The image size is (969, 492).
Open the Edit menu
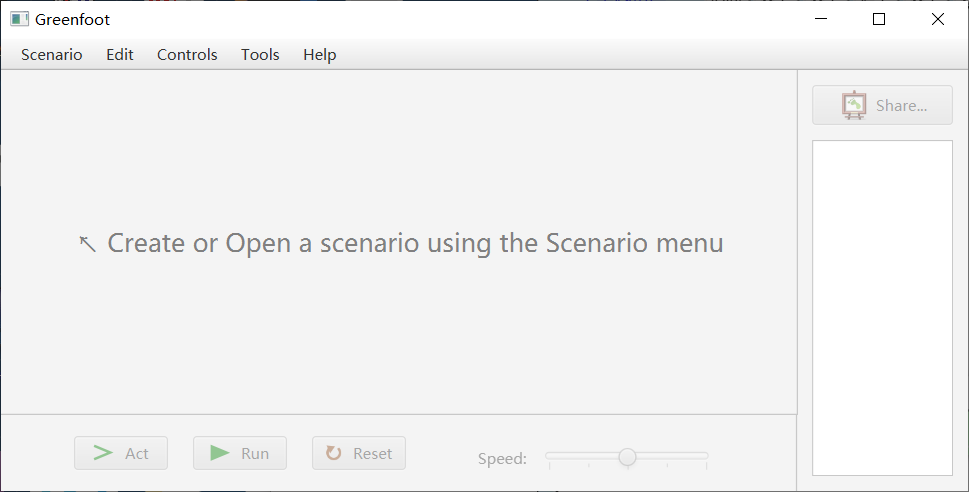click(x=120, y=55)
